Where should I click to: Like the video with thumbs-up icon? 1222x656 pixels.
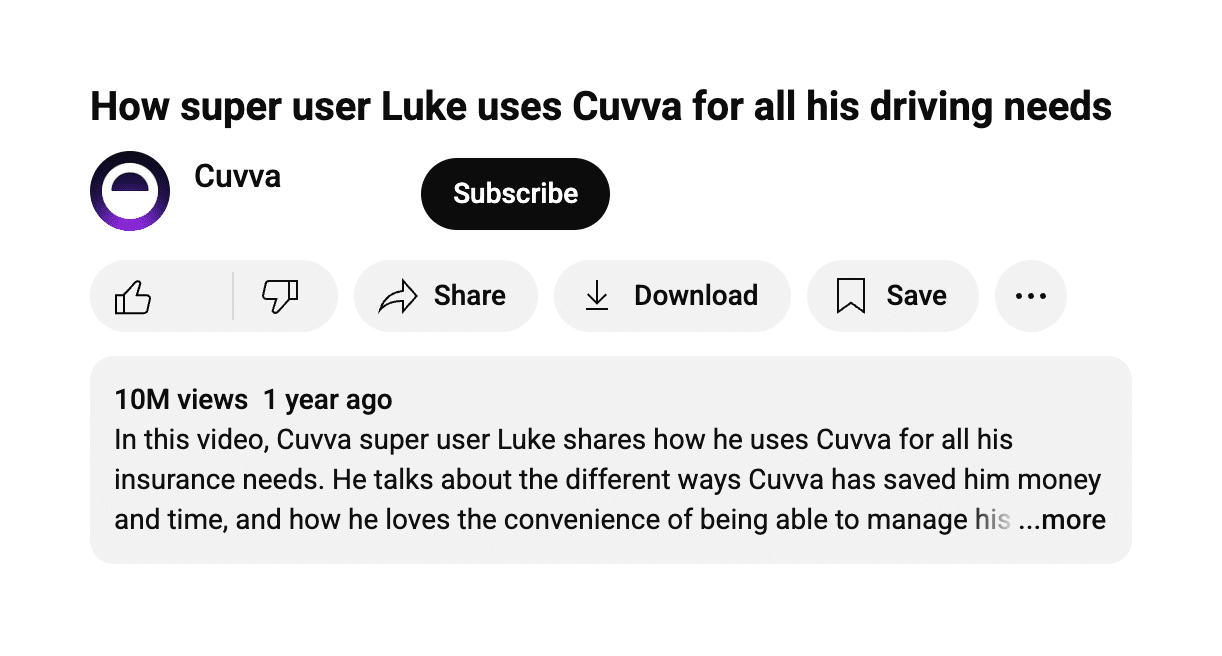pyautogui.click(x=133, y=296)
